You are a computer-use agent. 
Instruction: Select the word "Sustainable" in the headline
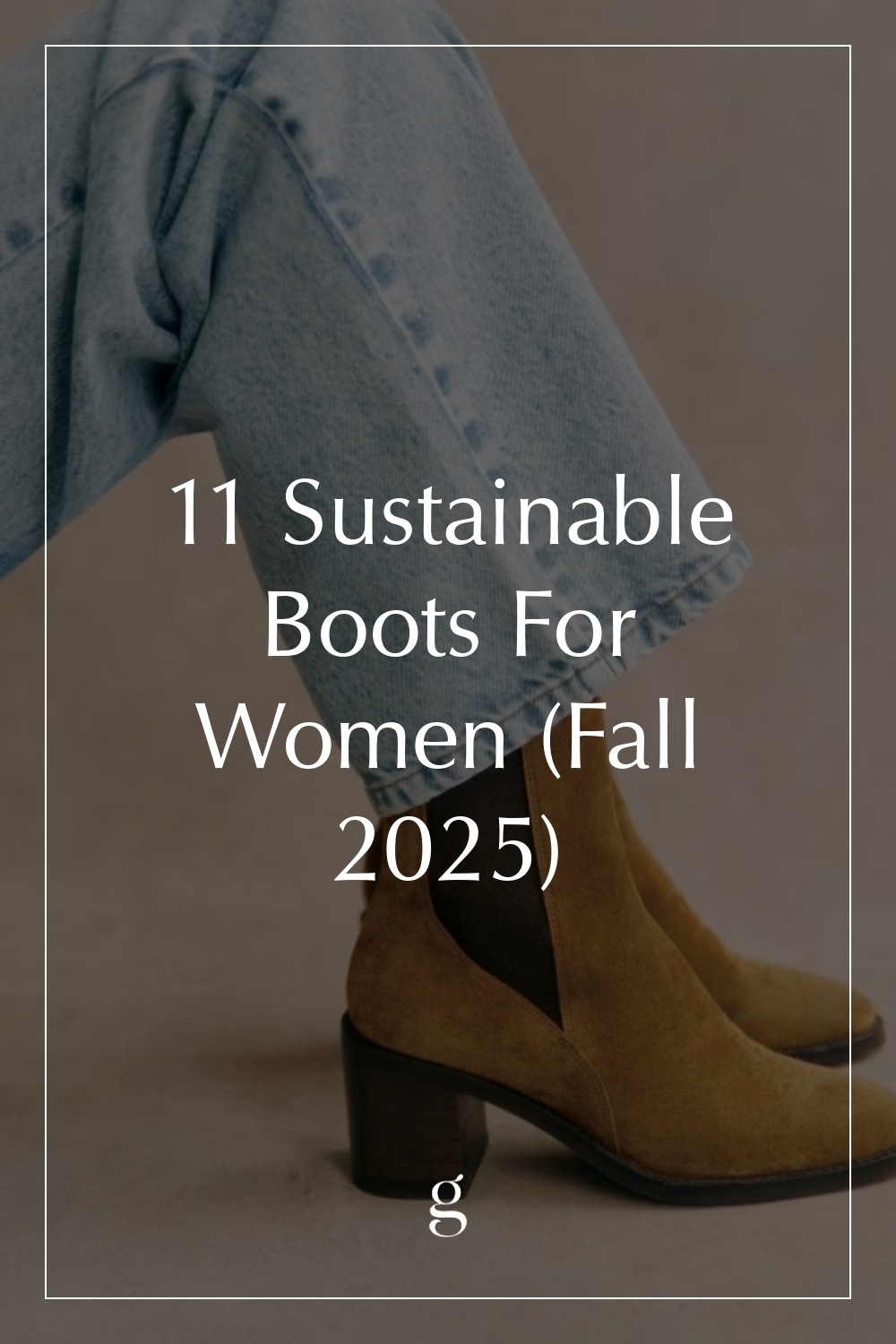pyautogui.click(x=508, y=514)
